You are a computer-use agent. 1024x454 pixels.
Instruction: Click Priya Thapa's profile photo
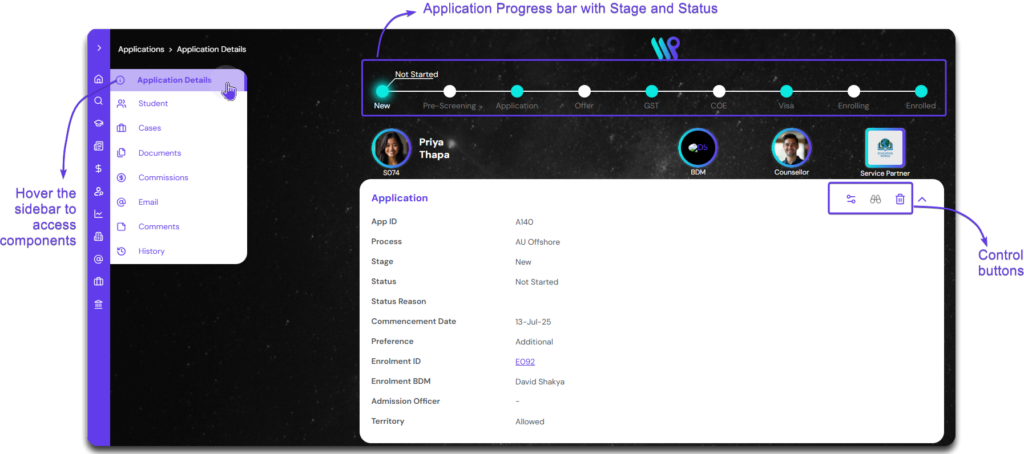391,148
